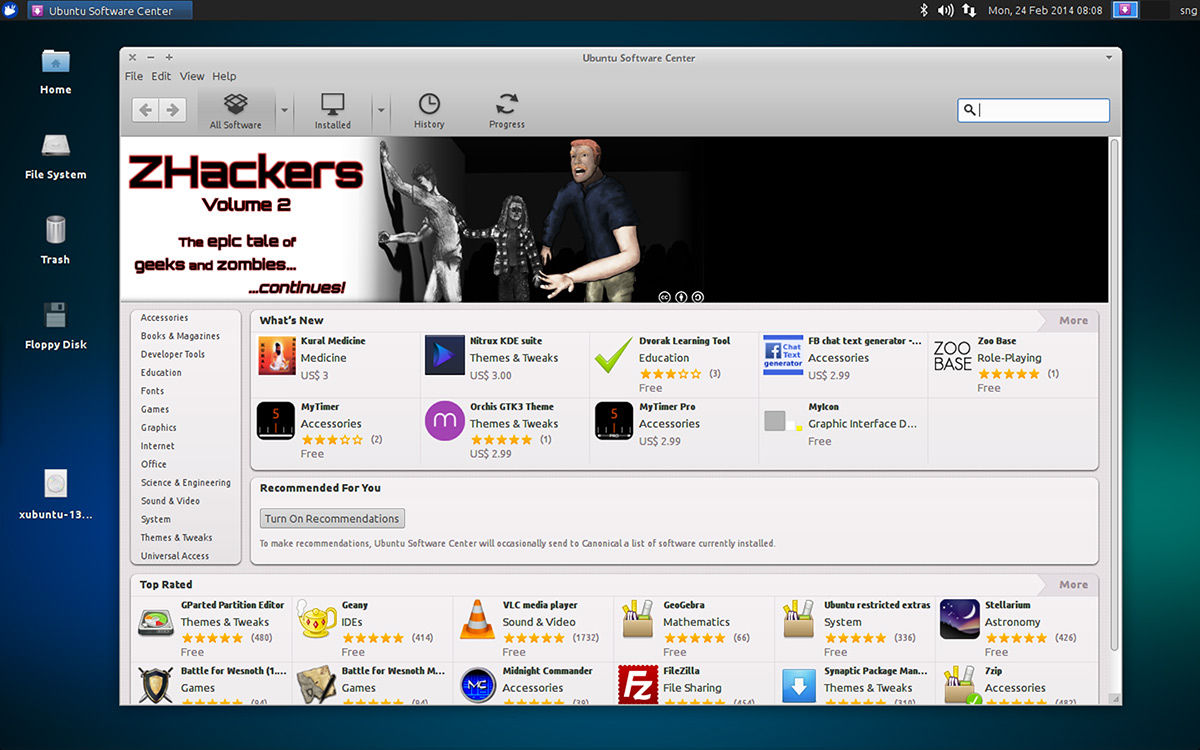Select the Internet category
This screenshot has width=1200, height=750.
(x=157, y=446)
